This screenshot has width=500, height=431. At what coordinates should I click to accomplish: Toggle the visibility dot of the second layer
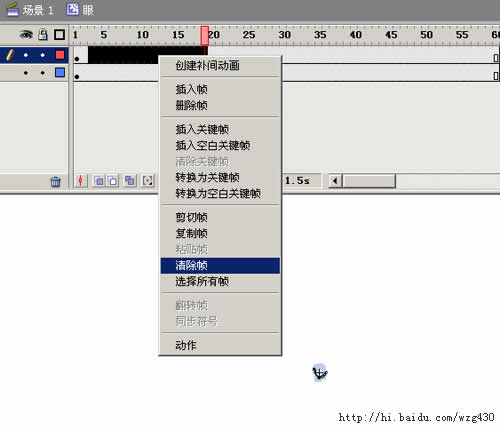(26, 73)
